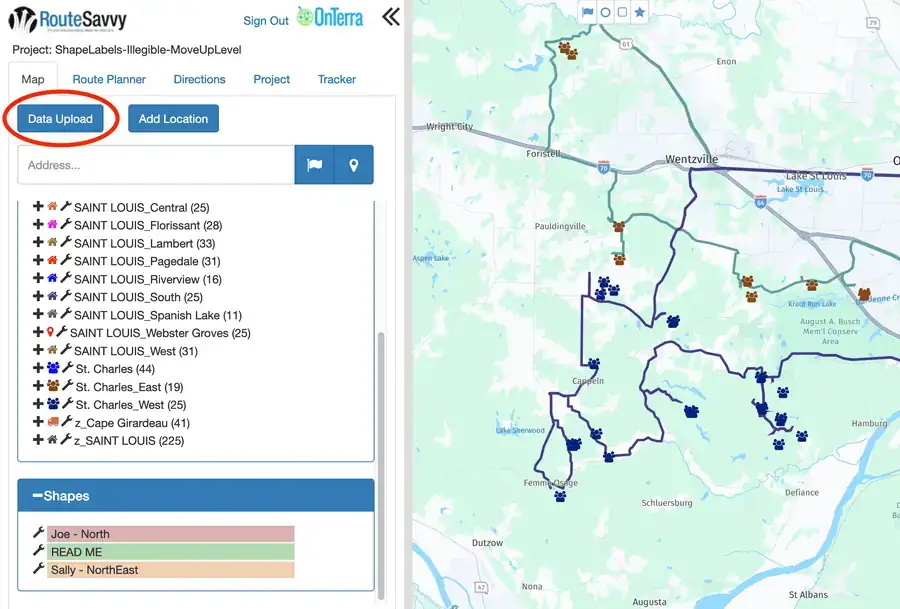Select the rectangle draw tool in map toolbar
900x609 pixels.
(x=622, y=12)
